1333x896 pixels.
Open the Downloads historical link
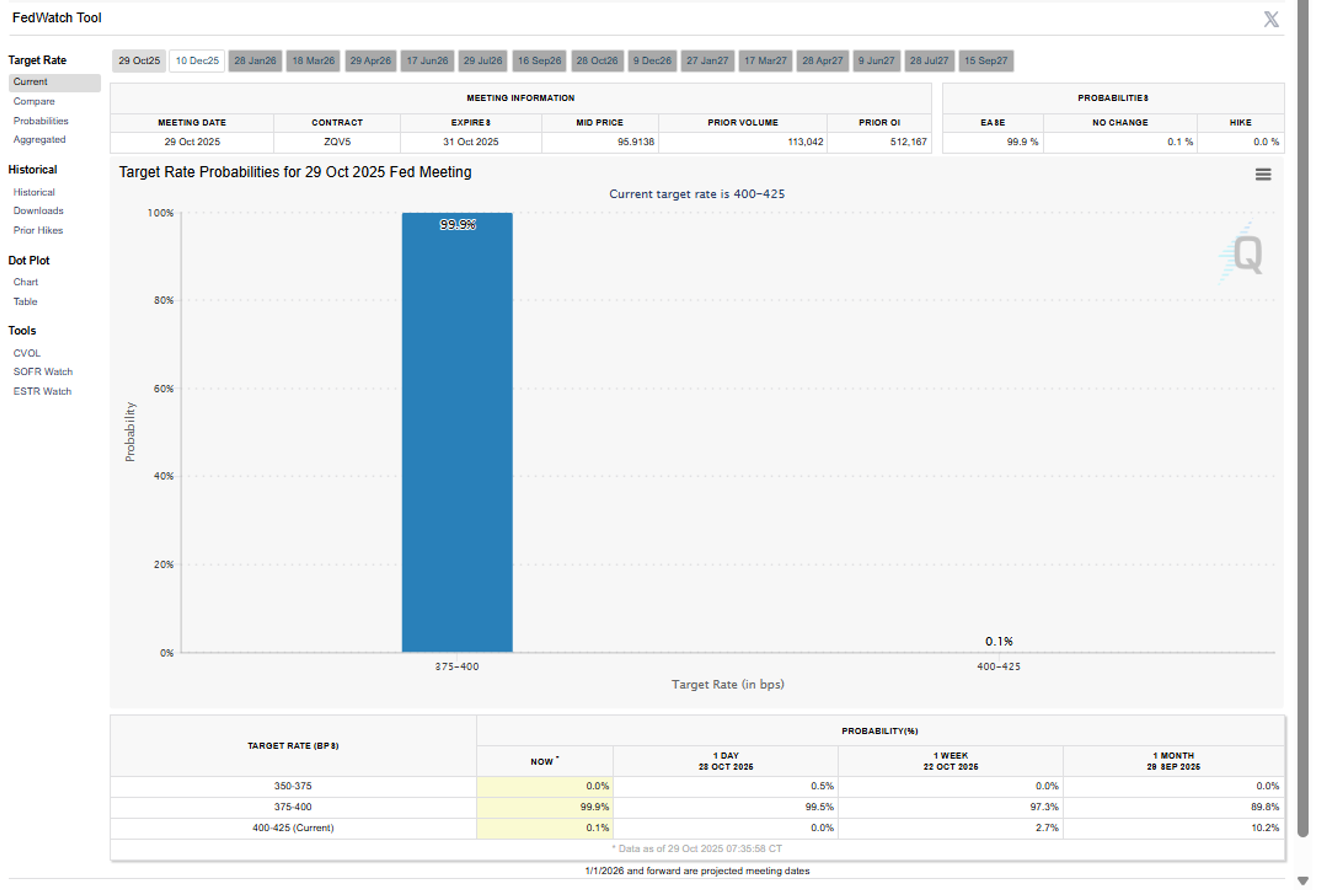coord(38,211)
